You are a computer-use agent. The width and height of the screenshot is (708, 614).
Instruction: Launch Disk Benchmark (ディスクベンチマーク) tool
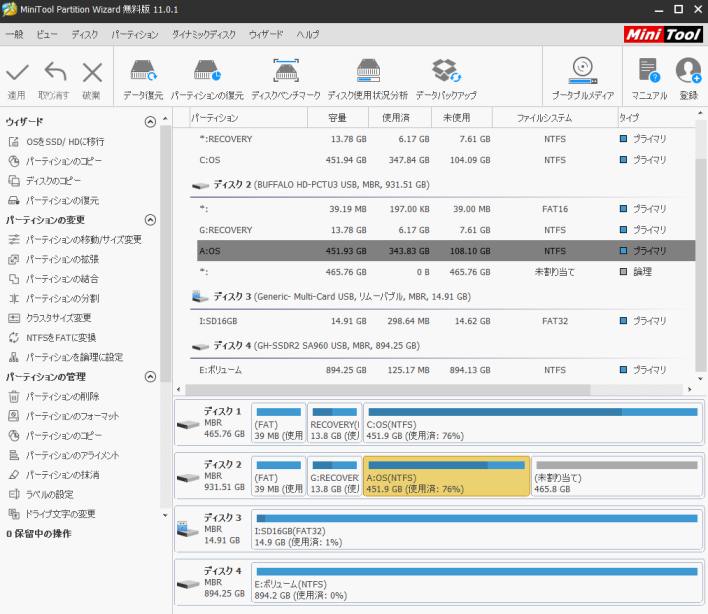[286, 79]
